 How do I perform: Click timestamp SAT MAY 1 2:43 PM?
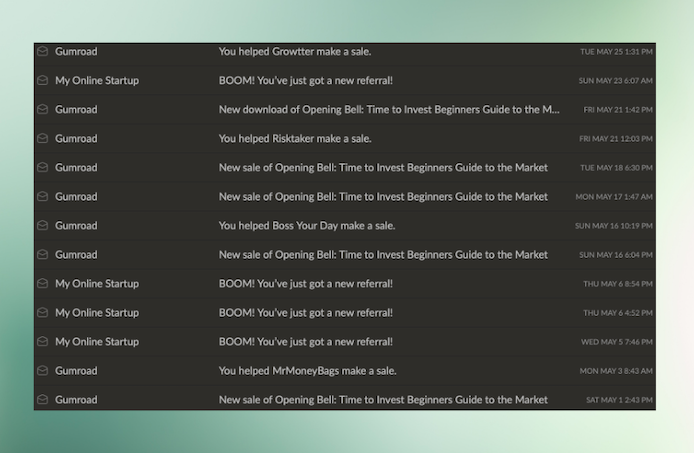(619, 400)
